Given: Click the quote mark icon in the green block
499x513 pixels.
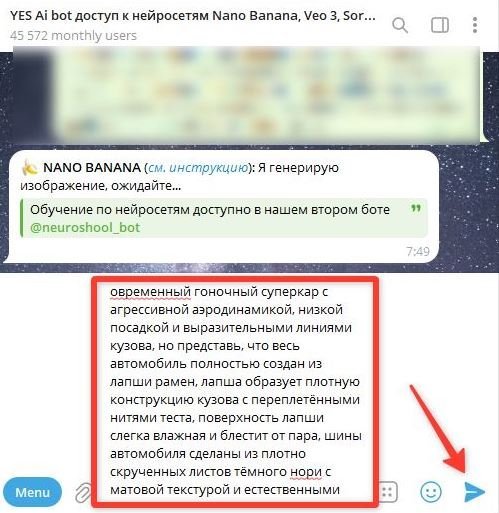Looking at the screenshot, I should (x=415, y=209).
